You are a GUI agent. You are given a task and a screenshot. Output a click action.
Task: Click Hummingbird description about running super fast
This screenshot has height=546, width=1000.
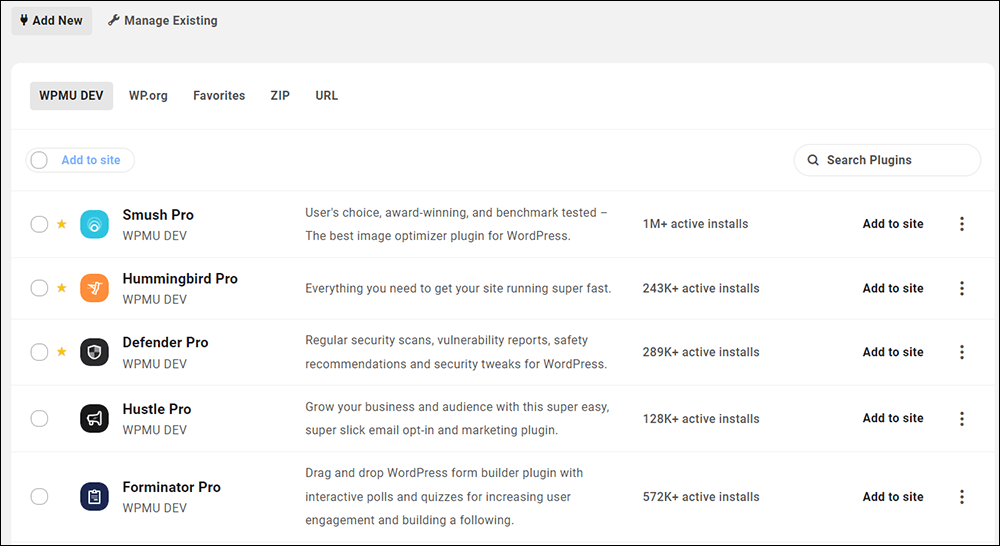pyautogui.click(x=458, y=288)
